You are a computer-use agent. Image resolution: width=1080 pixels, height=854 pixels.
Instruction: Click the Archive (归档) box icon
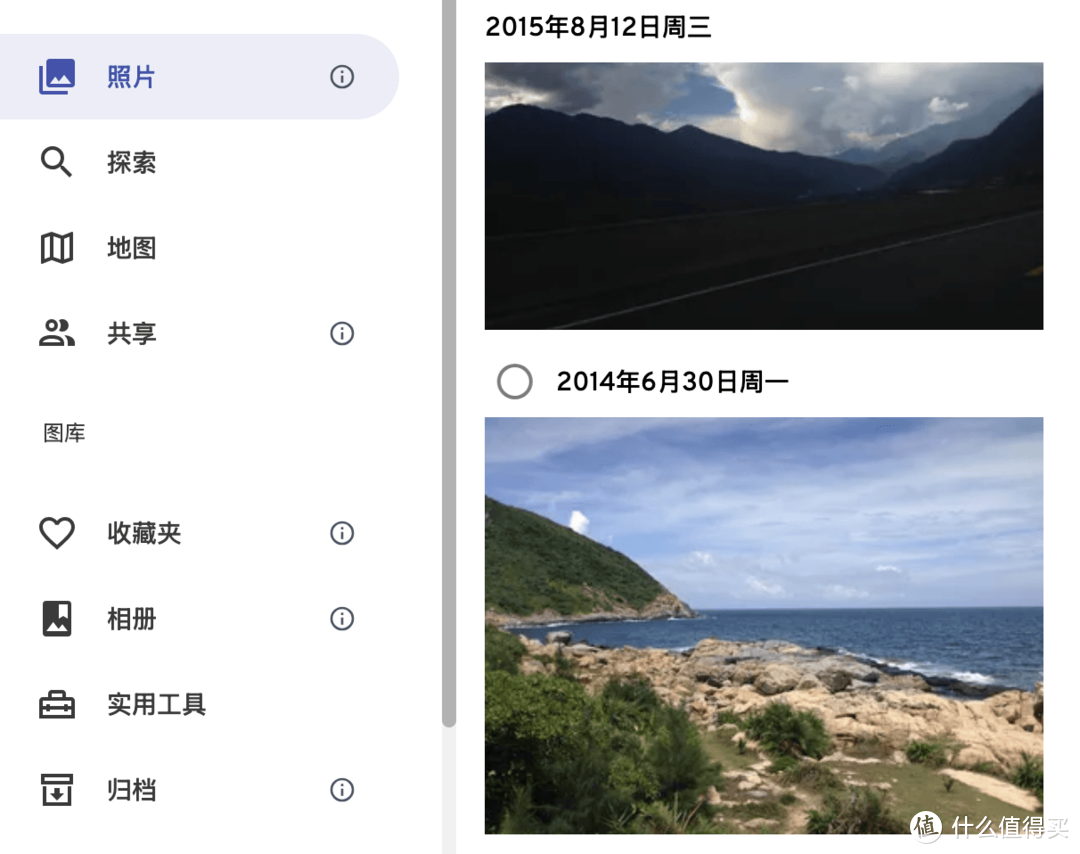56,790
